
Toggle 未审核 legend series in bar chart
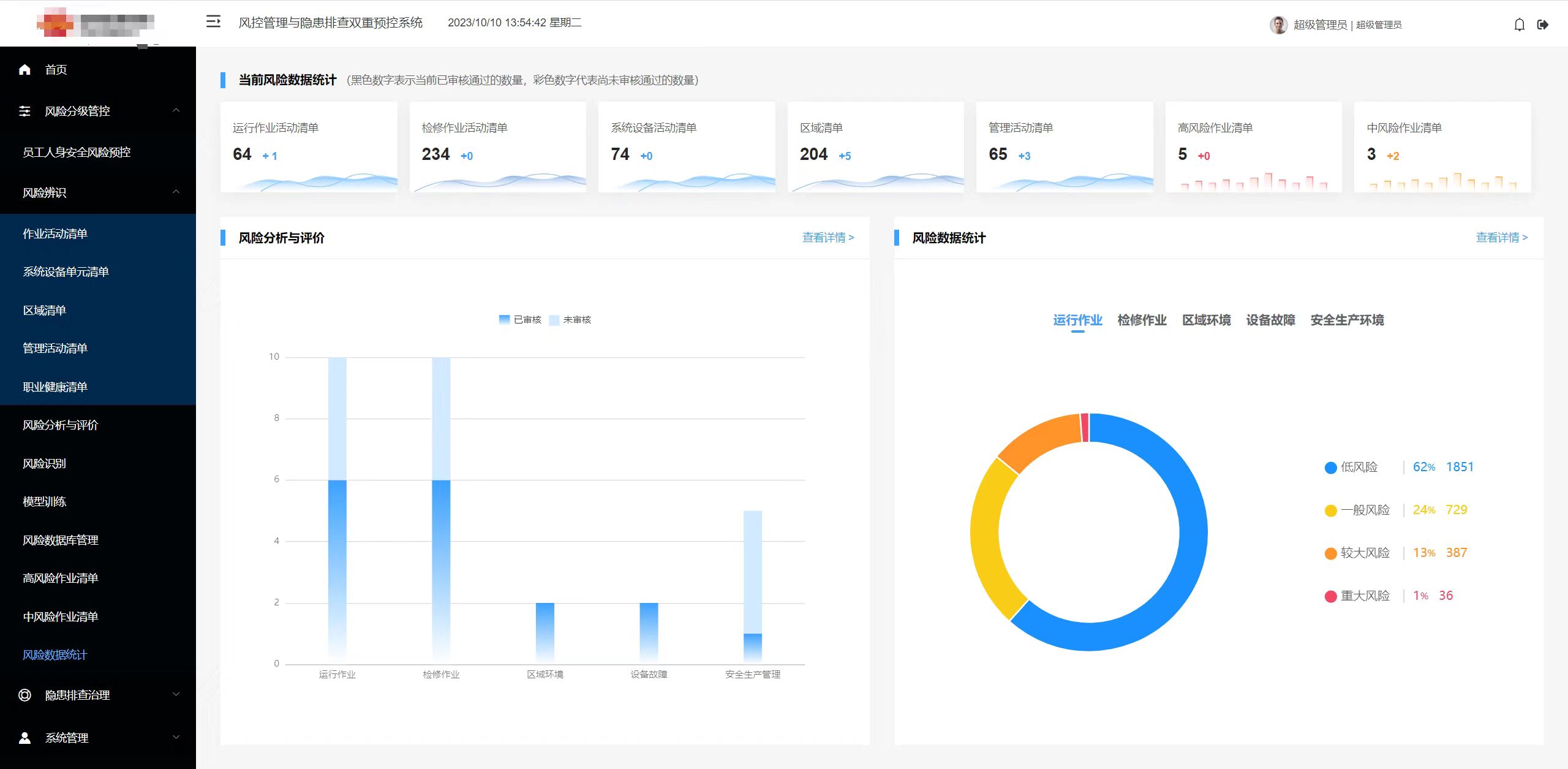click(x=570, y=319)
